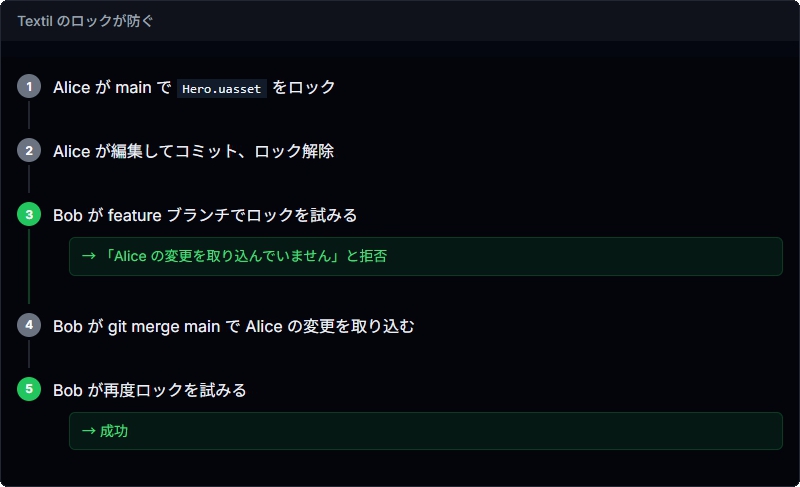Click the arrow before the Alice rejection message
The image size is (800, 487).
(89, 256)
